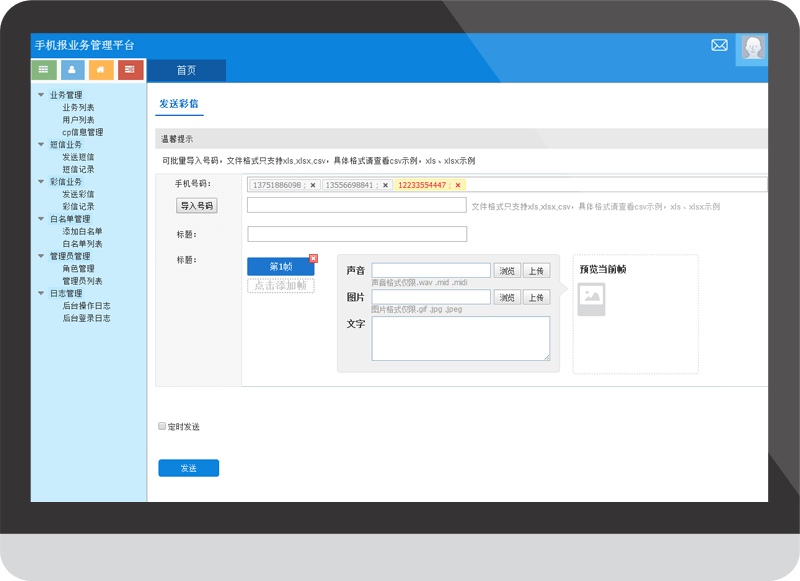Click the red list toolbar icon
Screen dimensions: 800x581
(x=130, y=70)
